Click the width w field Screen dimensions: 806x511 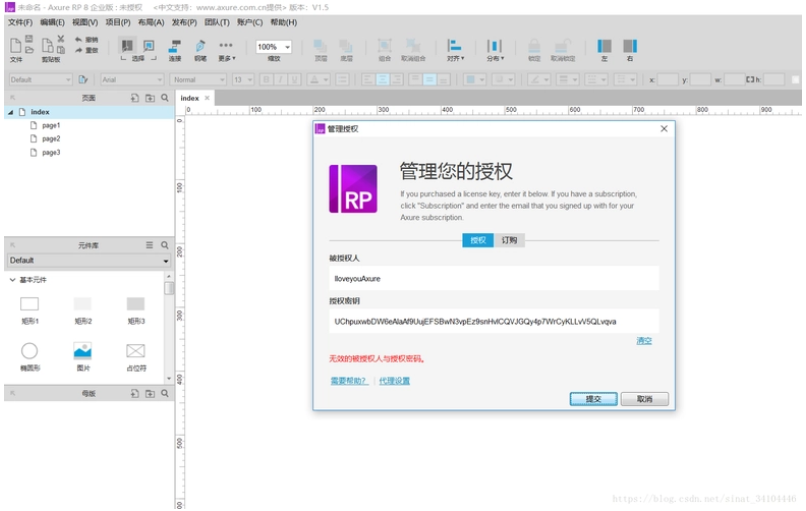(x=734, y=80)
